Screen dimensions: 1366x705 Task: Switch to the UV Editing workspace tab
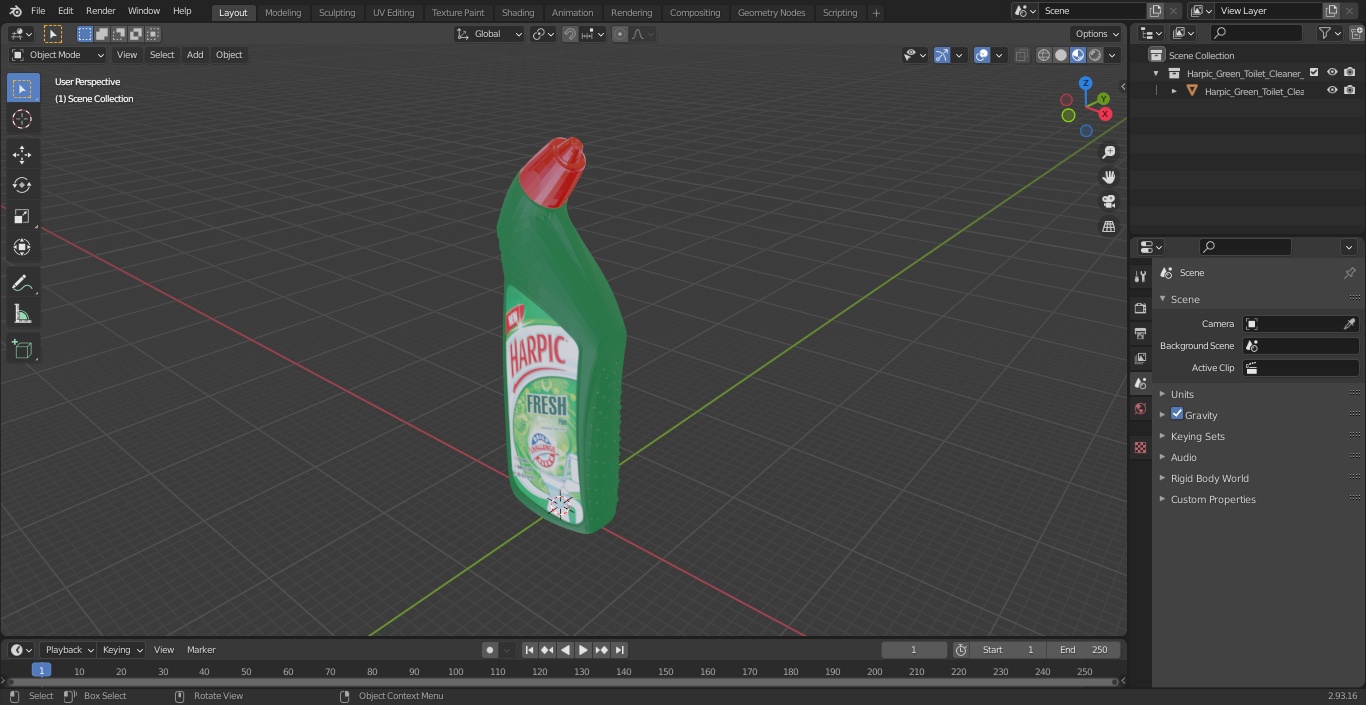tap(393, 12)
